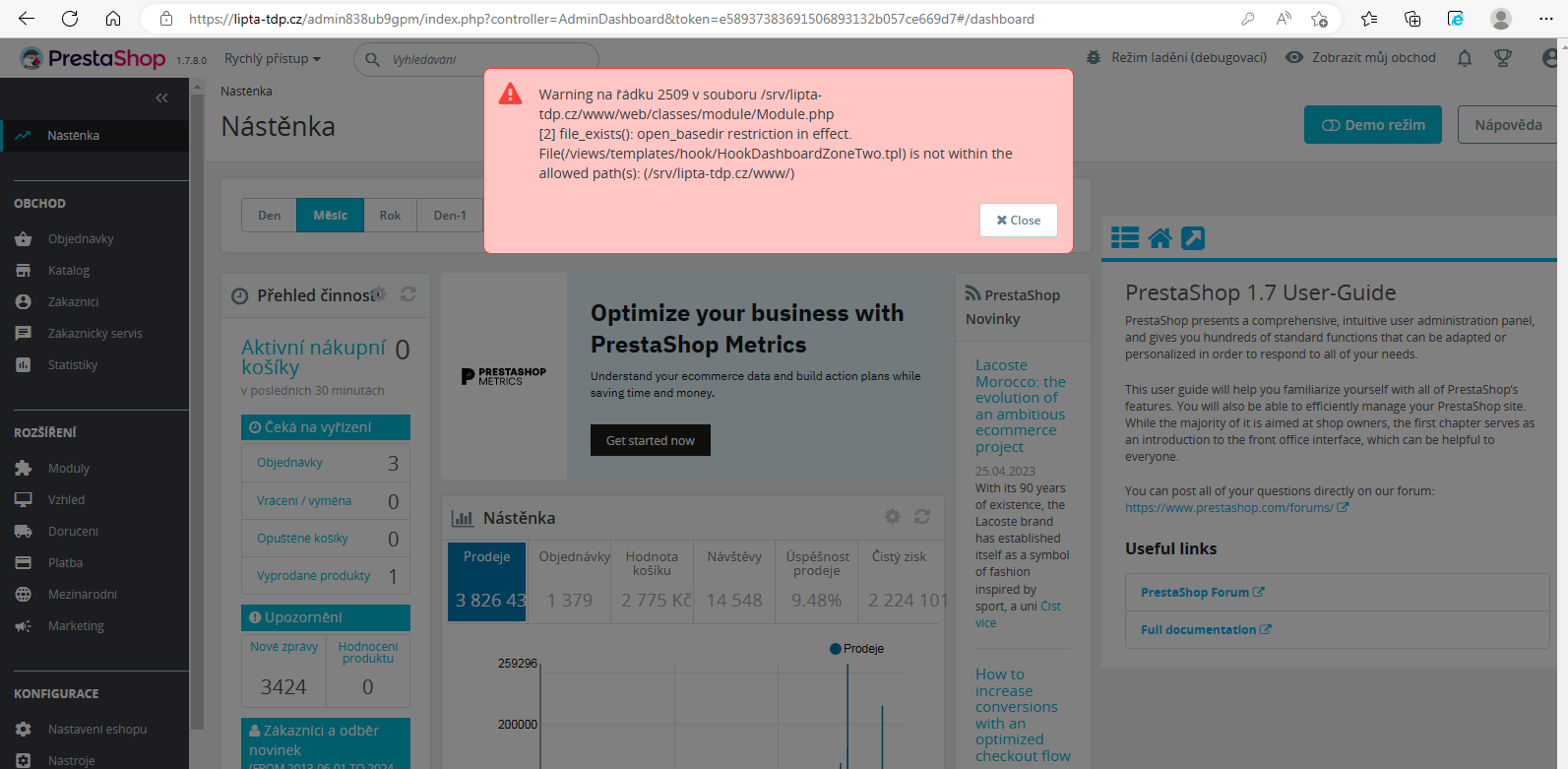Open the Lacoste Morocco news article
The height and width of the screenshot is (769, 1568).
pyautogui.click(x=1021, y=406)
